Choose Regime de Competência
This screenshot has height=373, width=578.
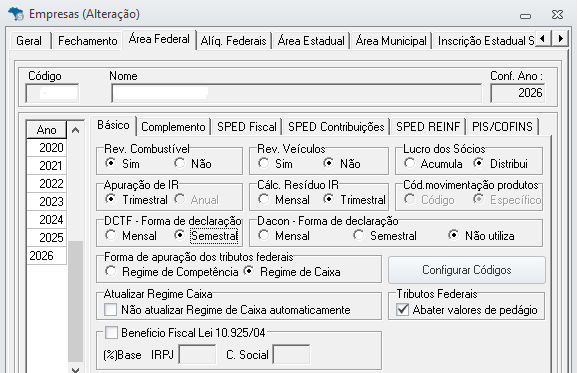click(171, 272)
